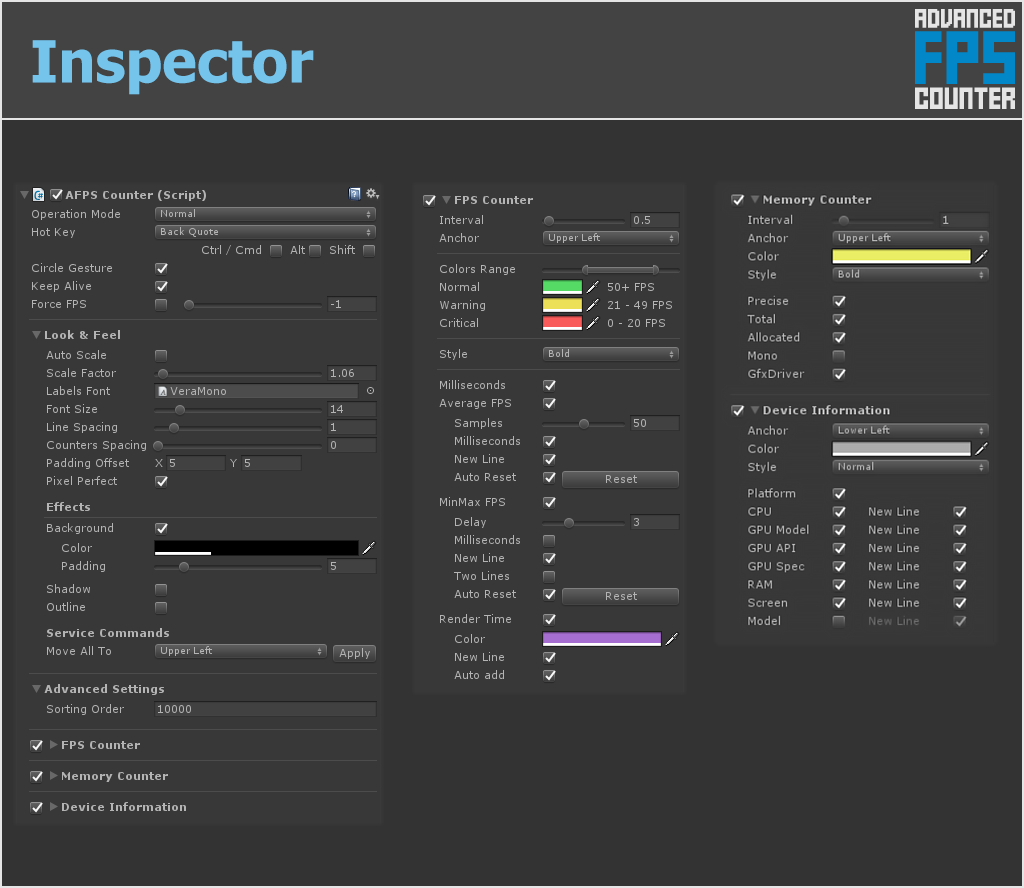Click the FPS Counter Interval value field

coord(655,220)
